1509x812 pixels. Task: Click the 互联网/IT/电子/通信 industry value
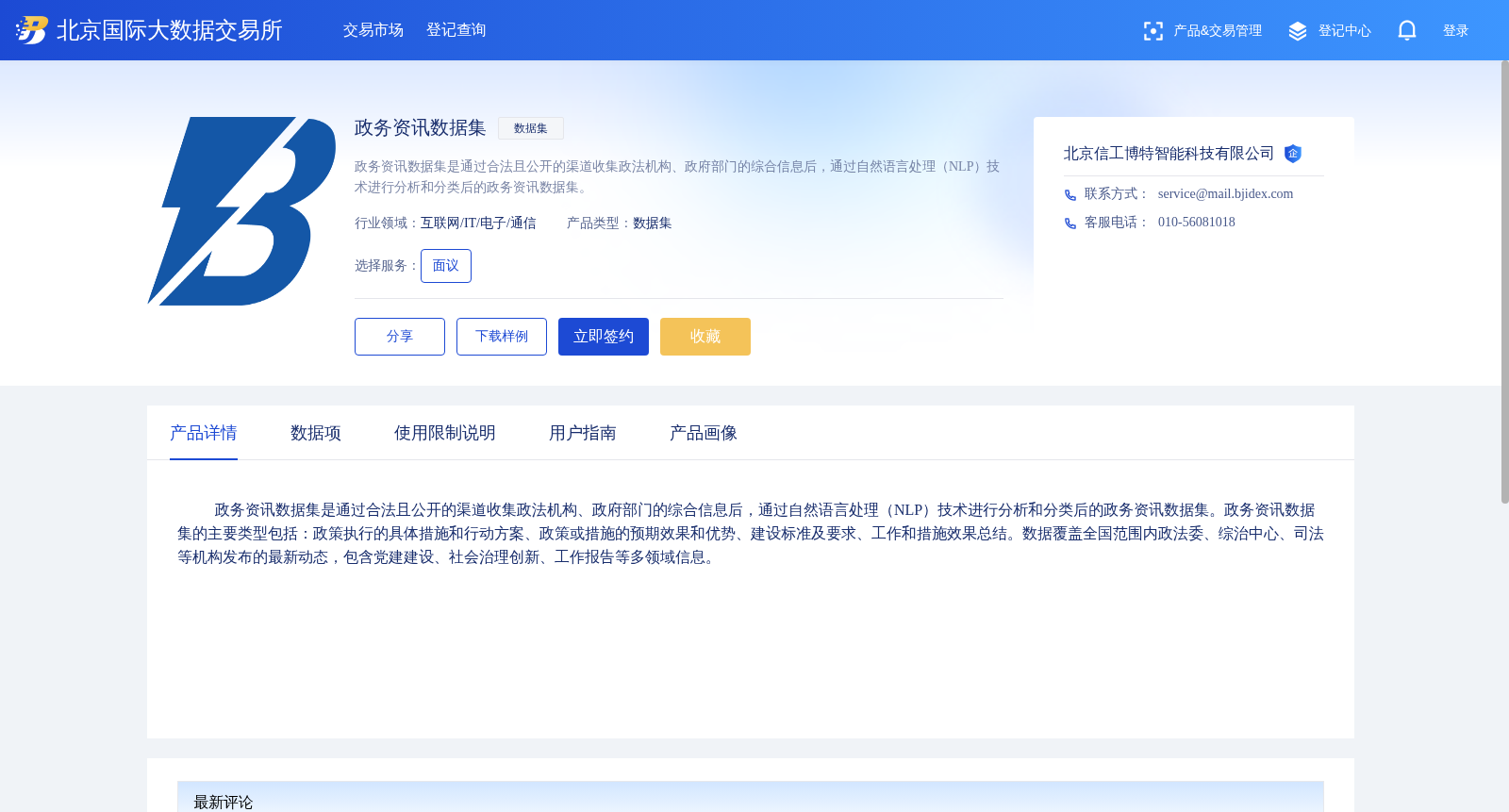[x=478, y=224]
